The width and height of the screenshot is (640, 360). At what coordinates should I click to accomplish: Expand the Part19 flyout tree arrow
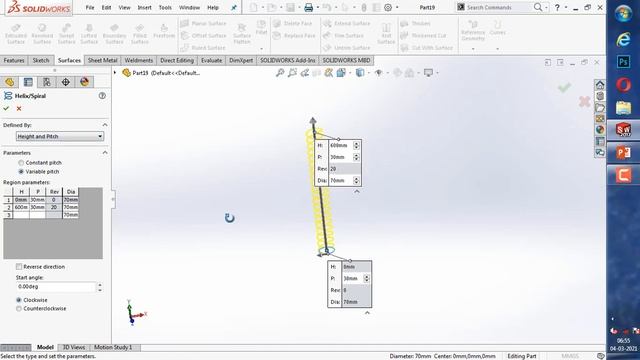[115, 73]
